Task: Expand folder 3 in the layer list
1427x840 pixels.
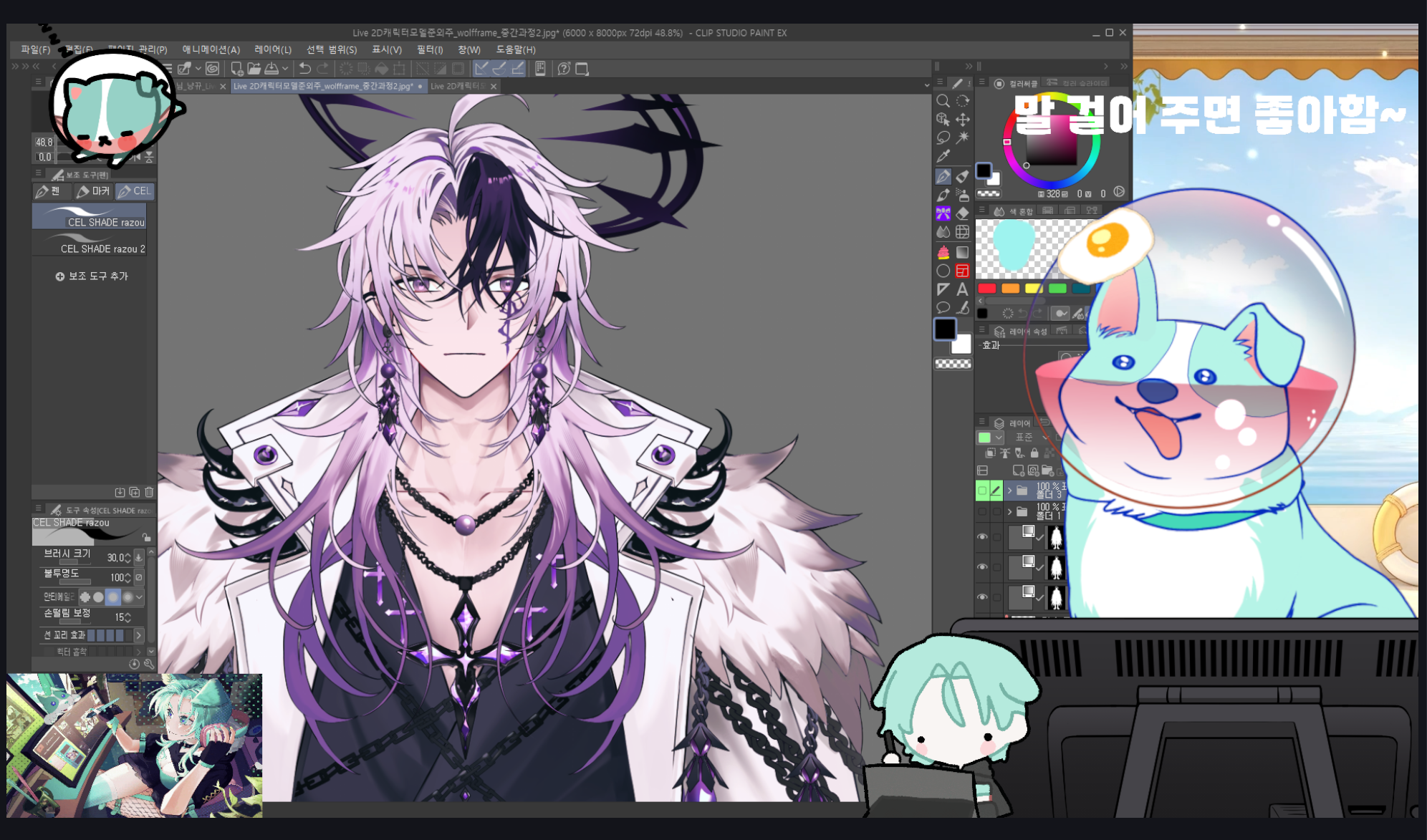Action: click(x=1009, y=491)
